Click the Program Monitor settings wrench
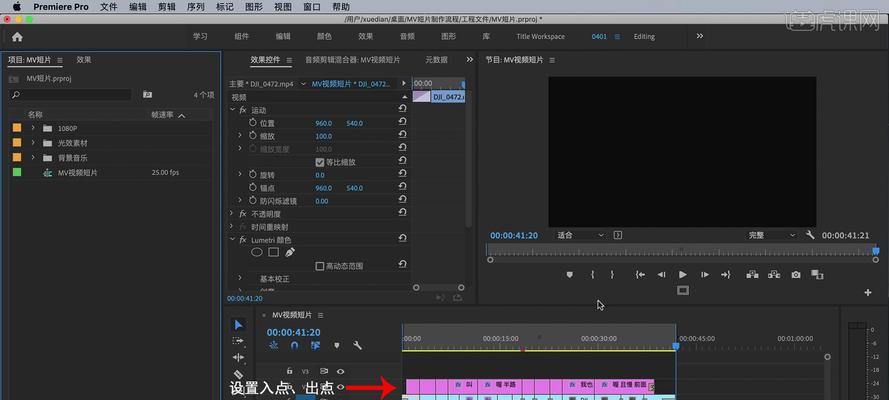The image size is (889, 400). click(810, 235)
